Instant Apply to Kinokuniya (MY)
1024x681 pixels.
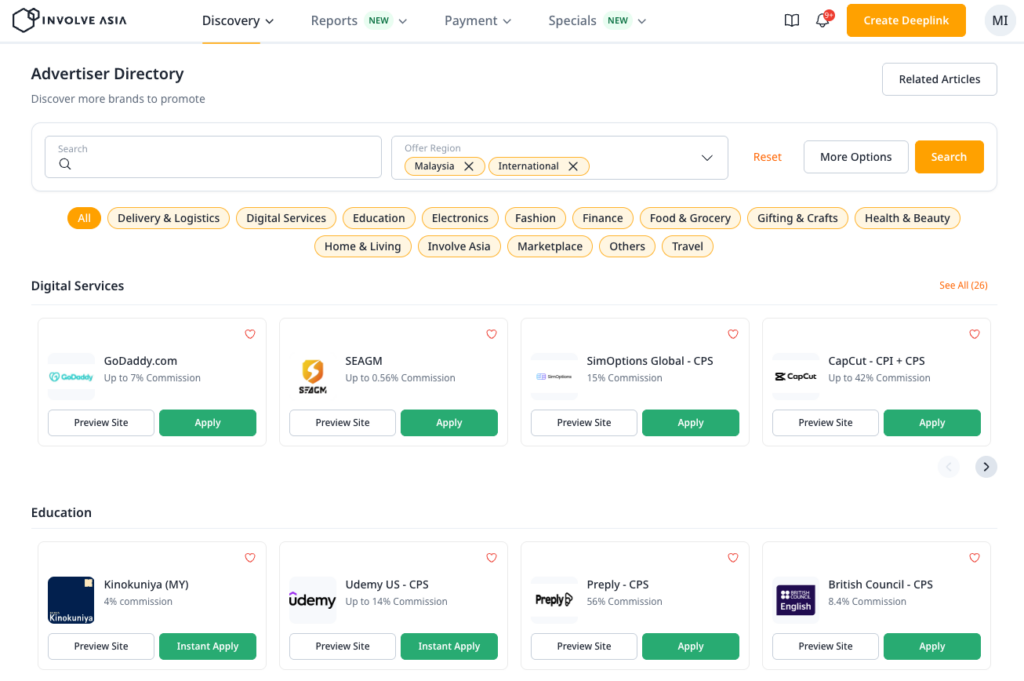click(208, 646)
